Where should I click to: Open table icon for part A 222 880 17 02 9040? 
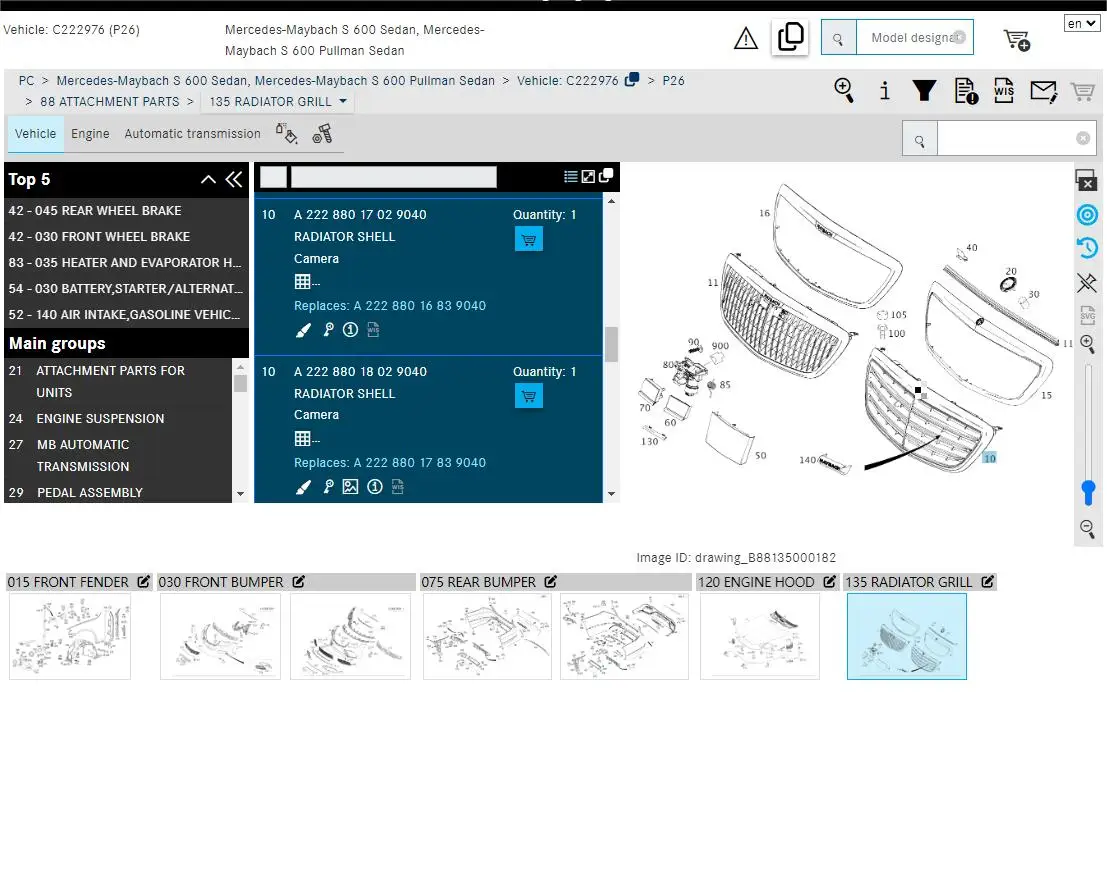tap(303, 282)
